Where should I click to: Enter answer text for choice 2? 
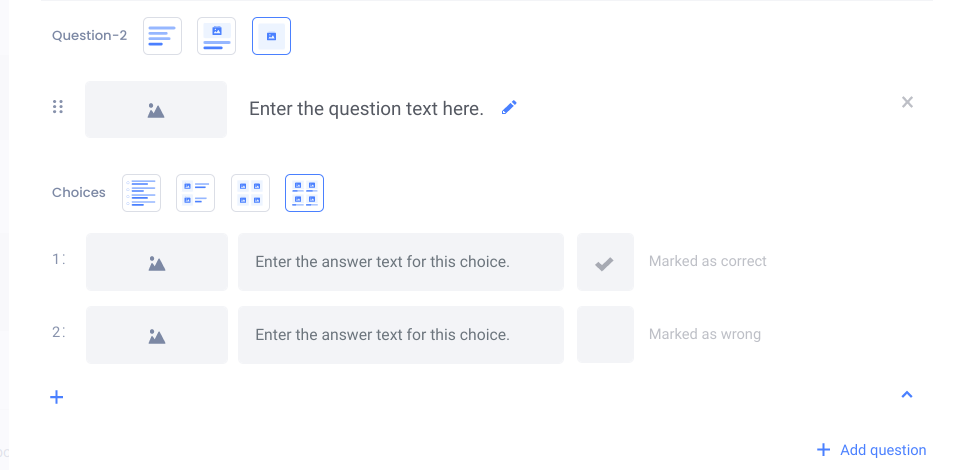pyautogui.click(x=400, y=335)
